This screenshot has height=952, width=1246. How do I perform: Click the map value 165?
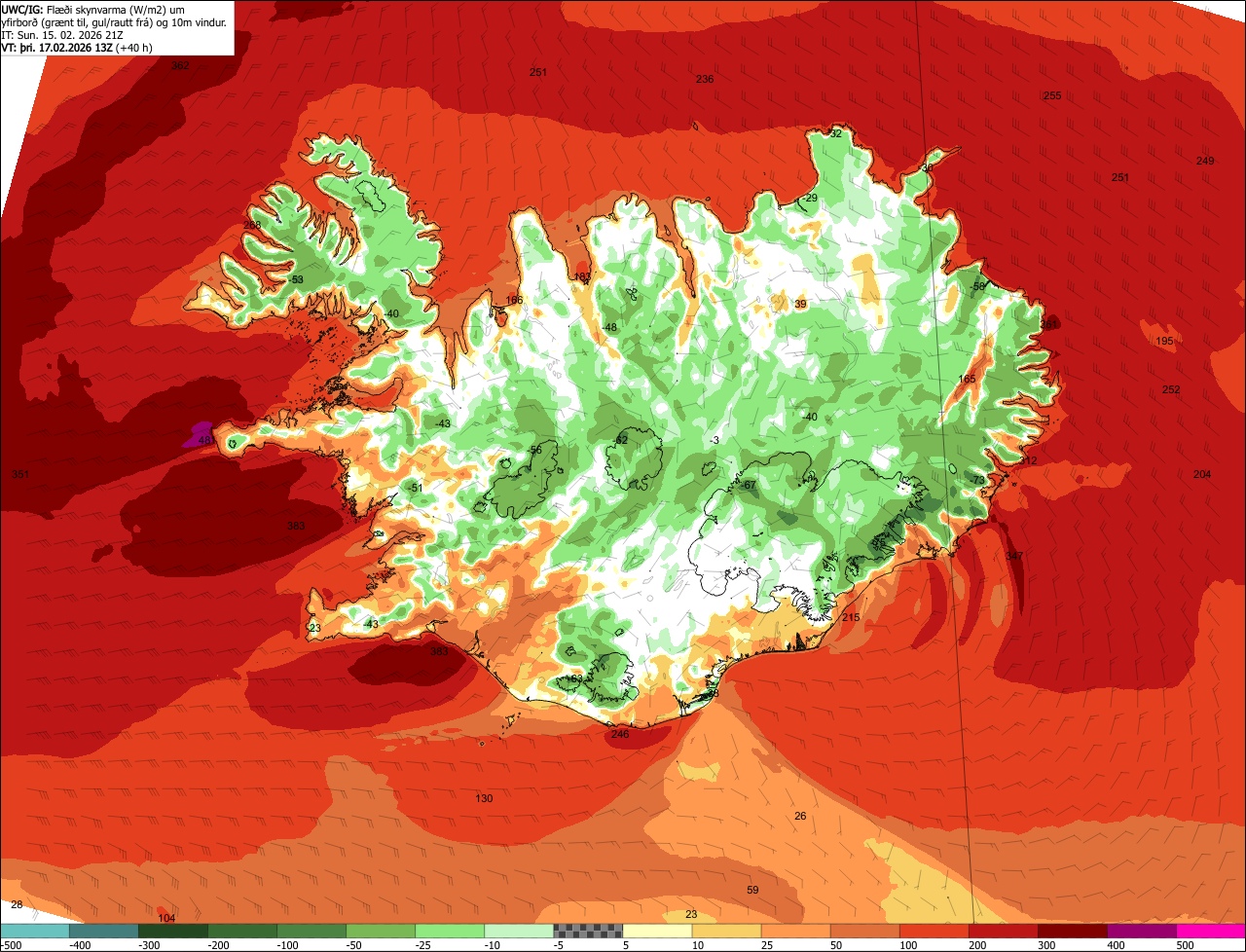[x=967, y=380]
